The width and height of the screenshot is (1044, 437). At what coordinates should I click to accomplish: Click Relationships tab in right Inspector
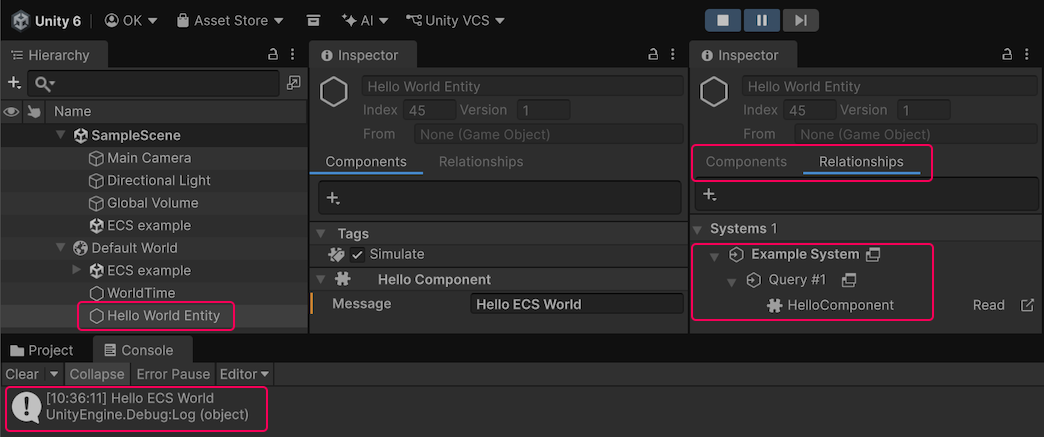pos(861,161)
